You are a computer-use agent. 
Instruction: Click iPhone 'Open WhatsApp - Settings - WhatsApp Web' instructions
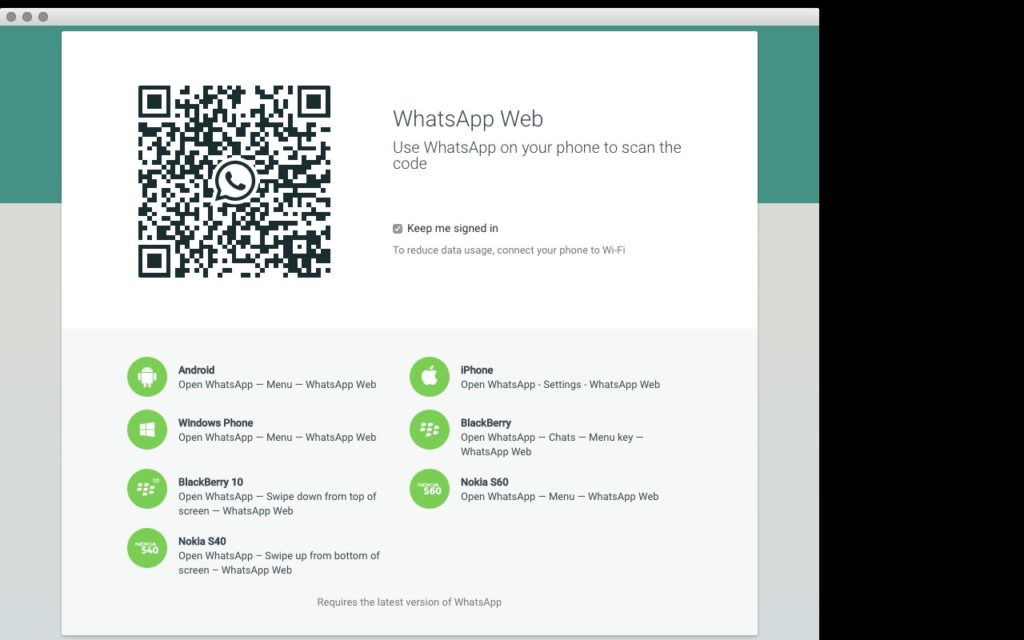560,385
